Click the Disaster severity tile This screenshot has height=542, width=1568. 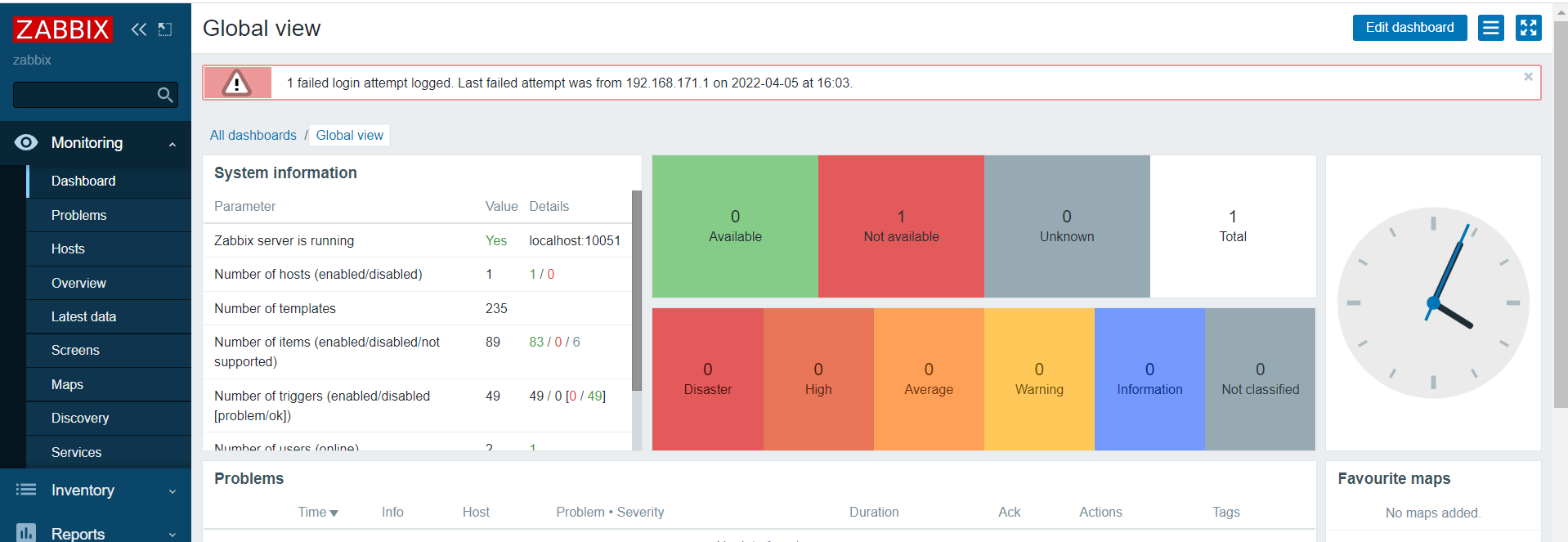[x=708, y=379]
